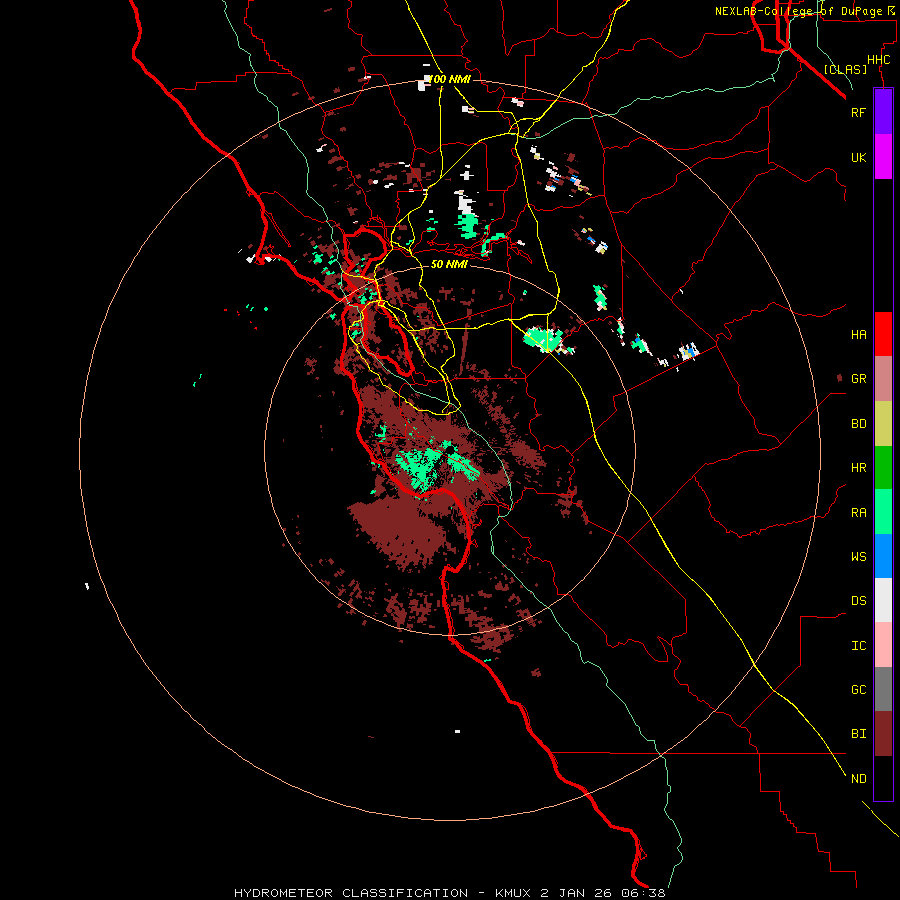The width and height of the screenshot is (900, 900).
Task: Click the IC legend label
Action: point(858,646)
